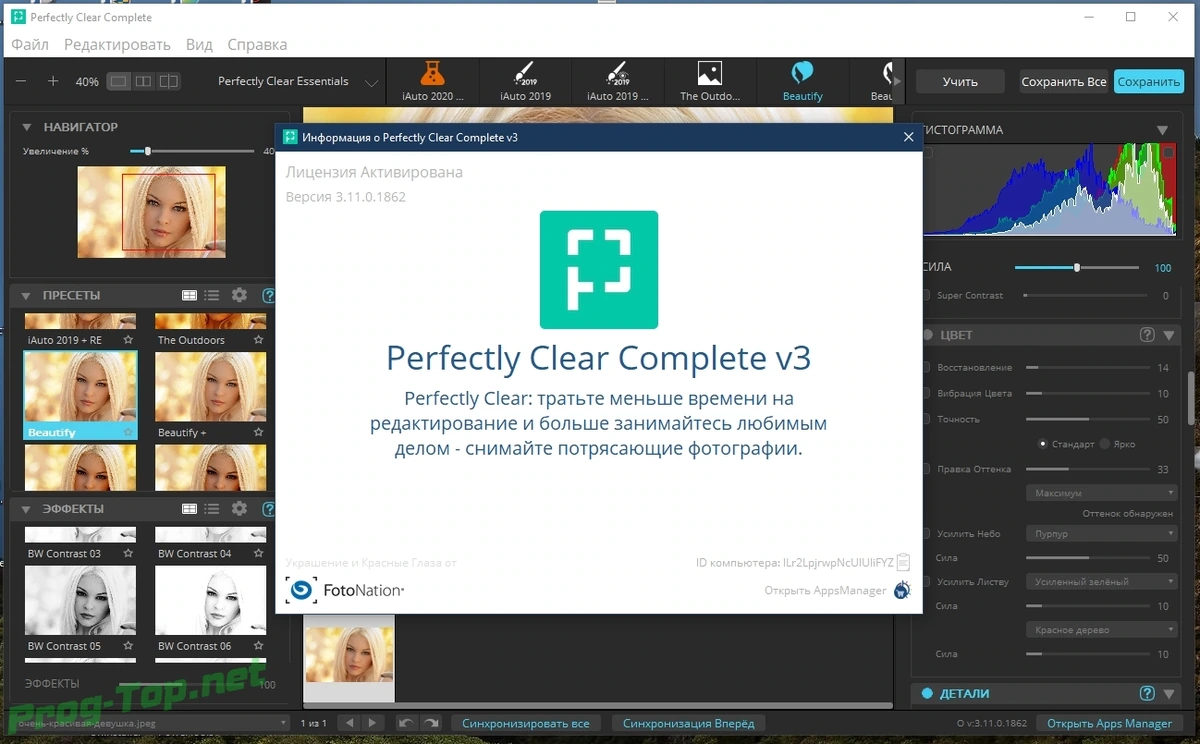Open the Presets panel help icon
Image resolution: width=1200 pixels, height=744 pixels.
coord(268,295)
